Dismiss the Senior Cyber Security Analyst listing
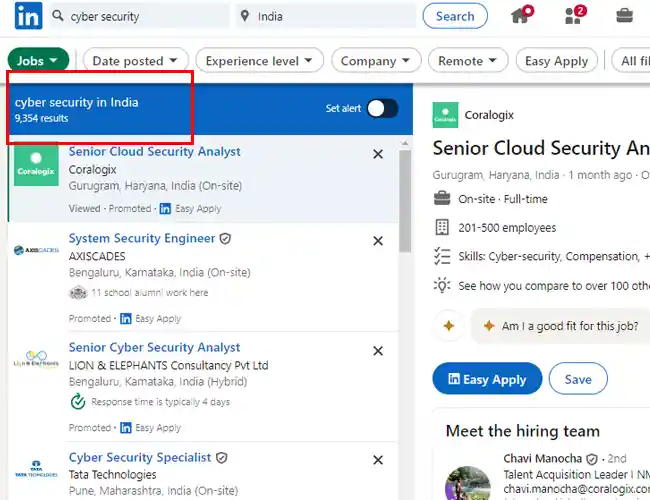 (378, 351)
